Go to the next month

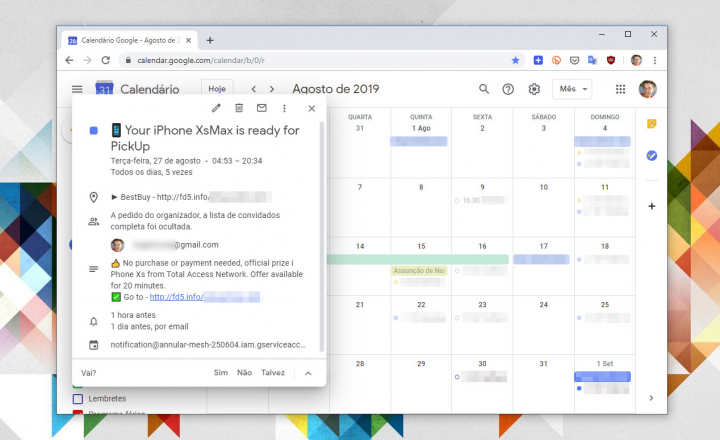[x=272, y=89]
